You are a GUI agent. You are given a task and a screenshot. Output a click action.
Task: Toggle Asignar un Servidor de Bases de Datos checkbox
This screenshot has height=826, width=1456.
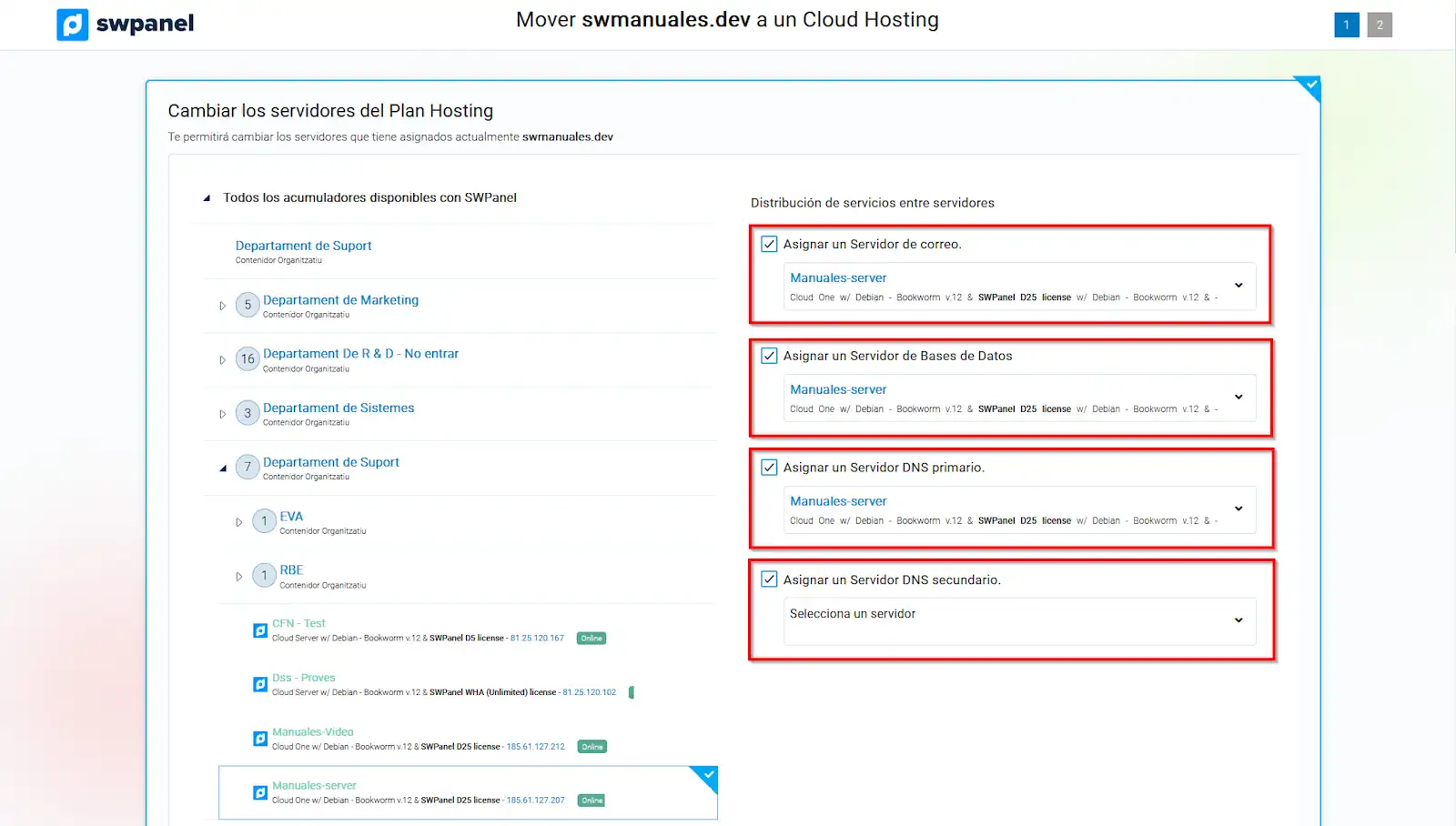click(769, 356)
